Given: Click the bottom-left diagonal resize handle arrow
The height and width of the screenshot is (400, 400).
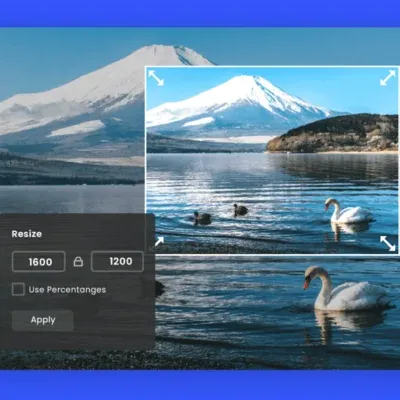Looking at the screenshot, I should 159,241.
